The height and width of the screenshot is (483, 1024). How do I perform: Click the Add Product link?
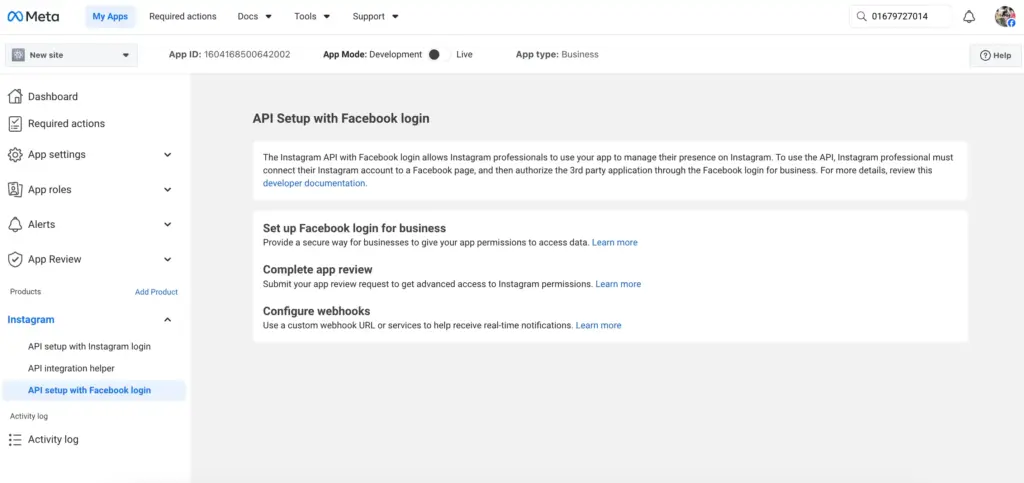[x=156, y=292]
